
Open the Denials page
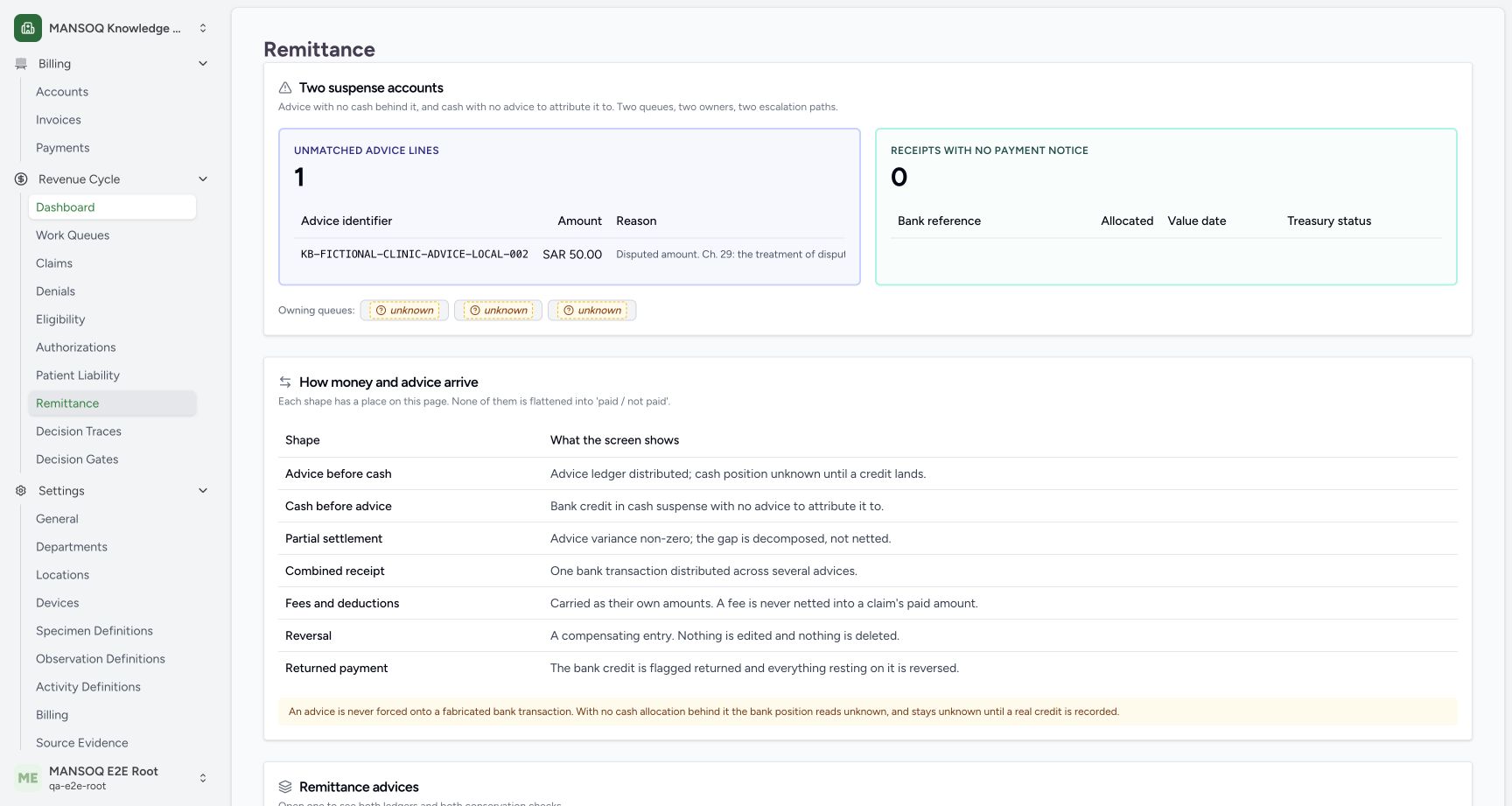point(112,291)
